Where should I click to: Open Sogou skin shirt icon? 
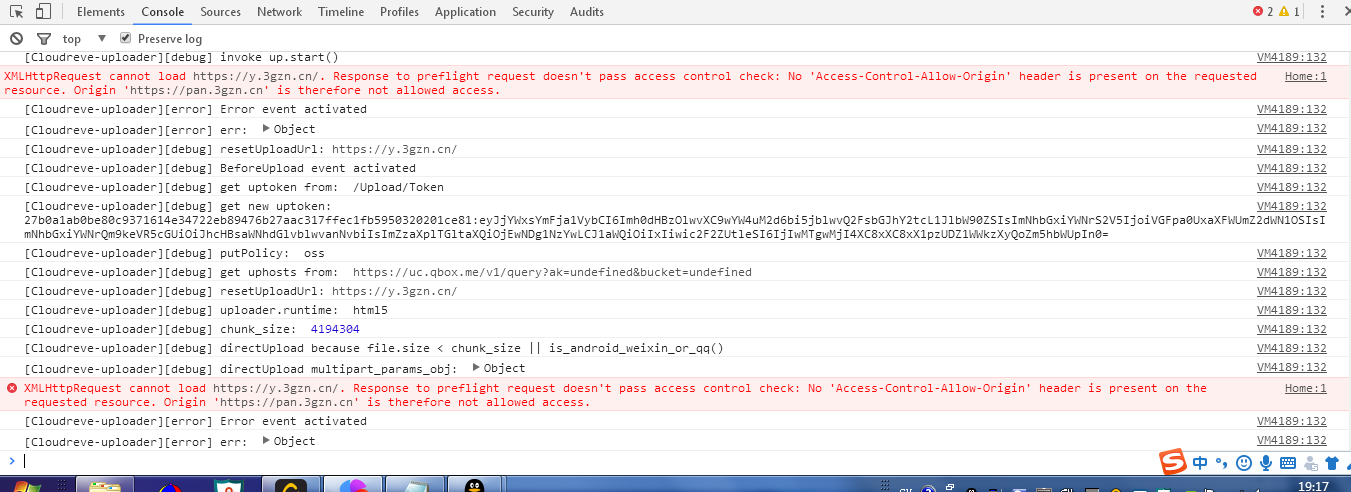pos(1332,463)
